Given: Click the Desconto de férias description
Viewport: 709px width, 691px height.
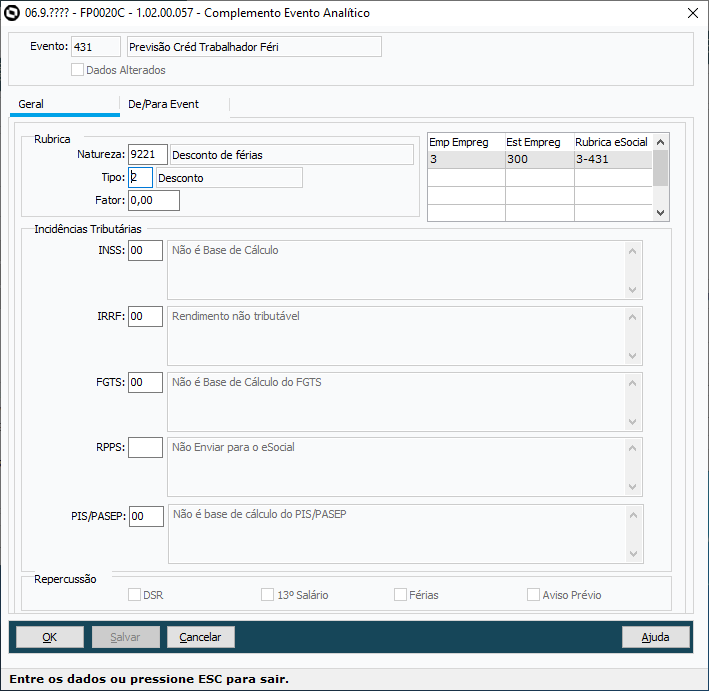Looking at the screenshot, I should [x=292, y=155].
